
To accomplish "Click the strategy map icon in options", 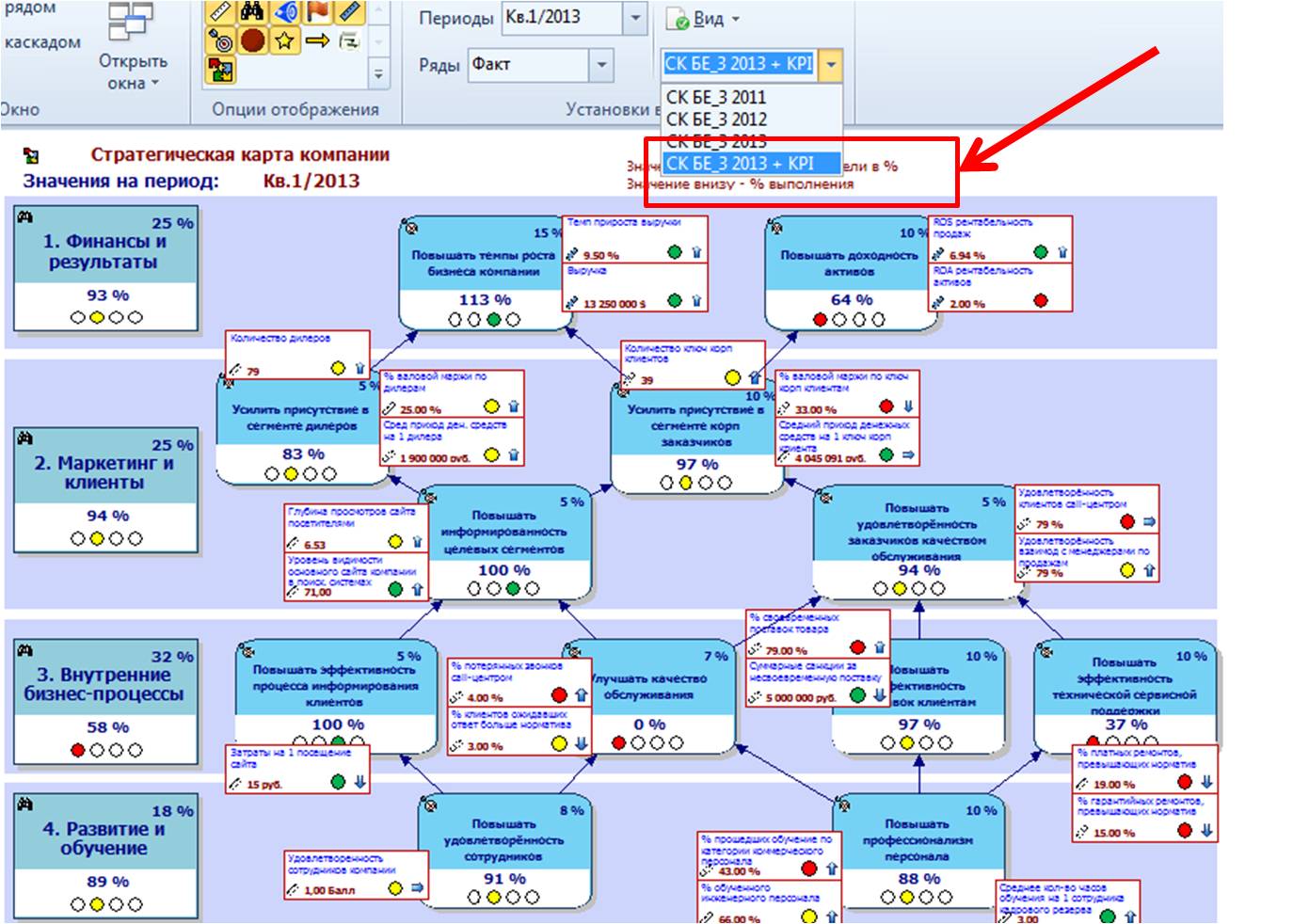I will click(220, 70).
